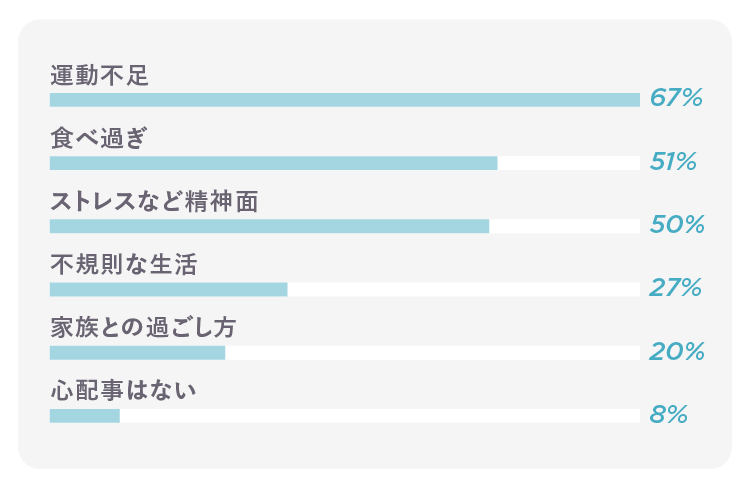The width and height of the screenshot is (750, 488).
Task: Click empty white track of 不規則な生活 bar
Action: [463, 289]
